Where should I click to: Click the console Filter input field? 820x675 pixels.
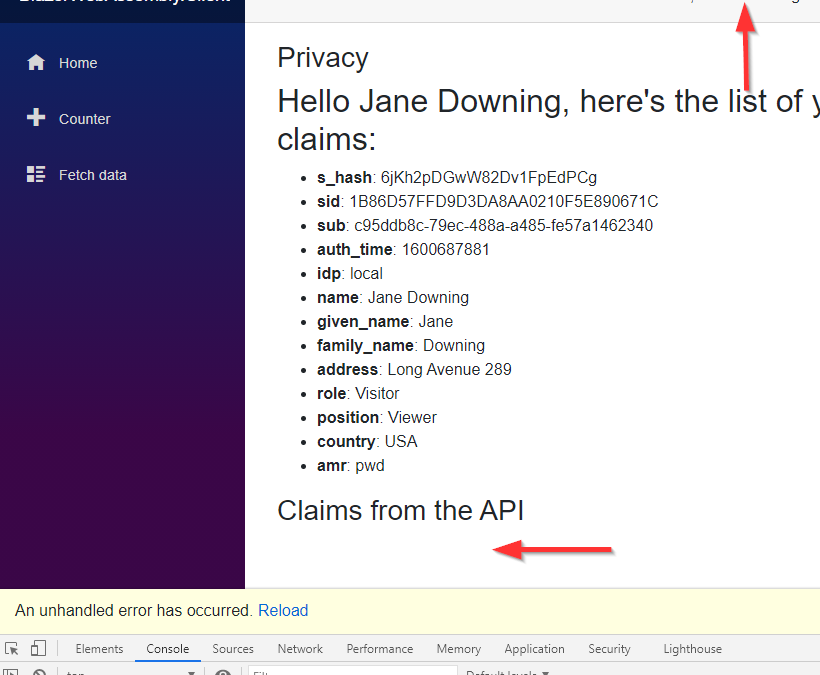pyautogui.click(x=350, y=672)
